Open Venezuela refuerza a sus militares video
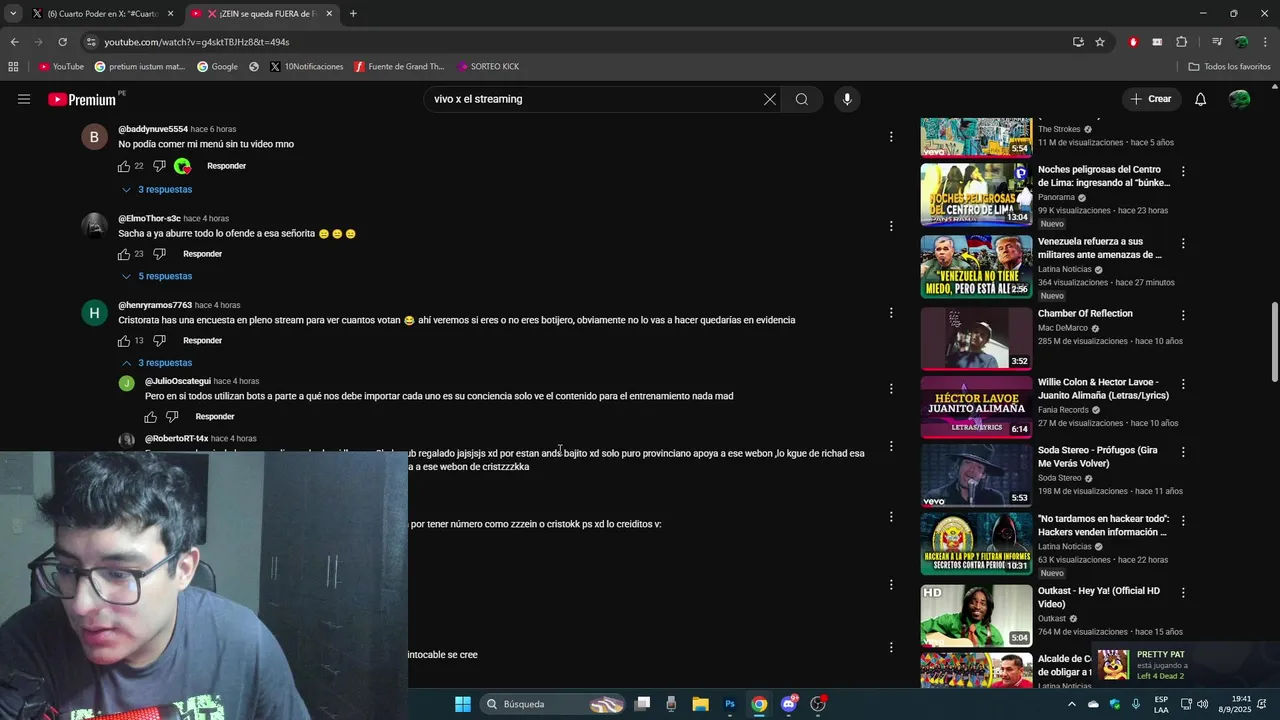This screenshot has width=1280, height=720. (1100, 248)
